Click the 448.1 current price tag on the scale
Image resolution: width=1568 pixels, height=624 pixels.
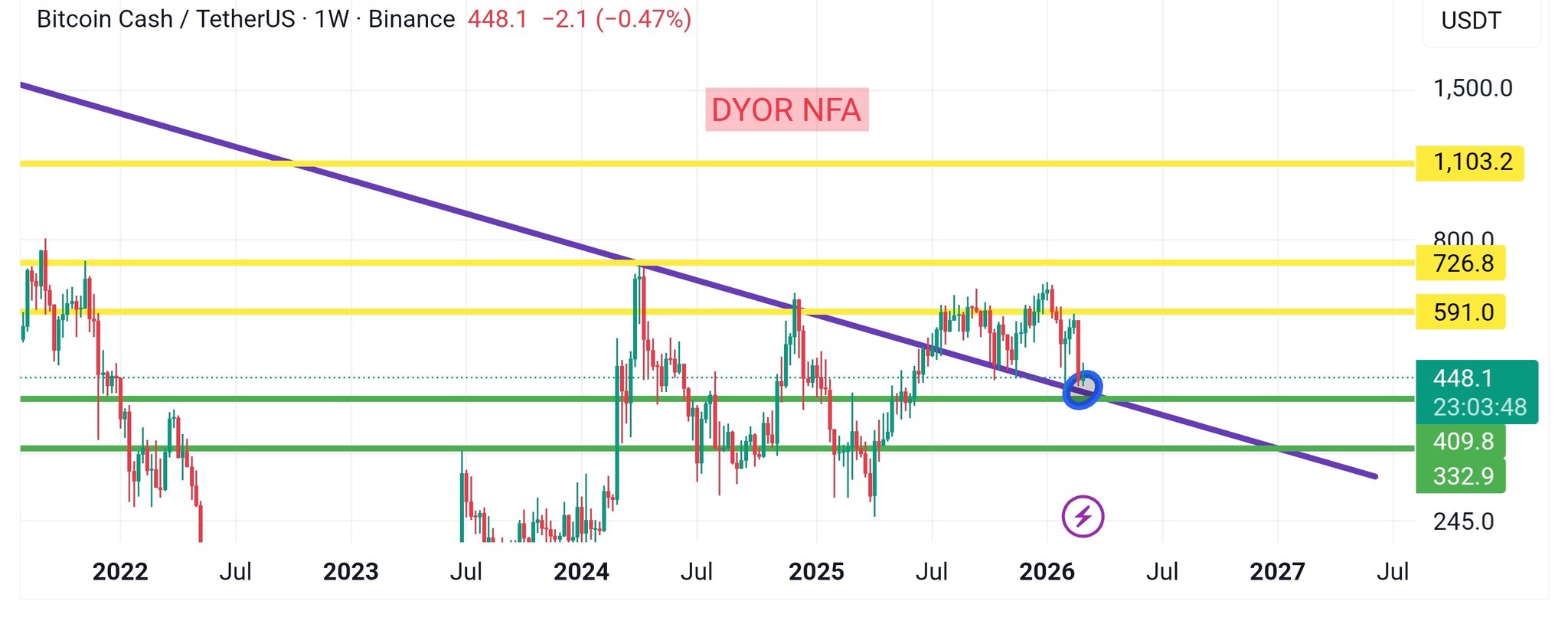tap(1463, 378)
